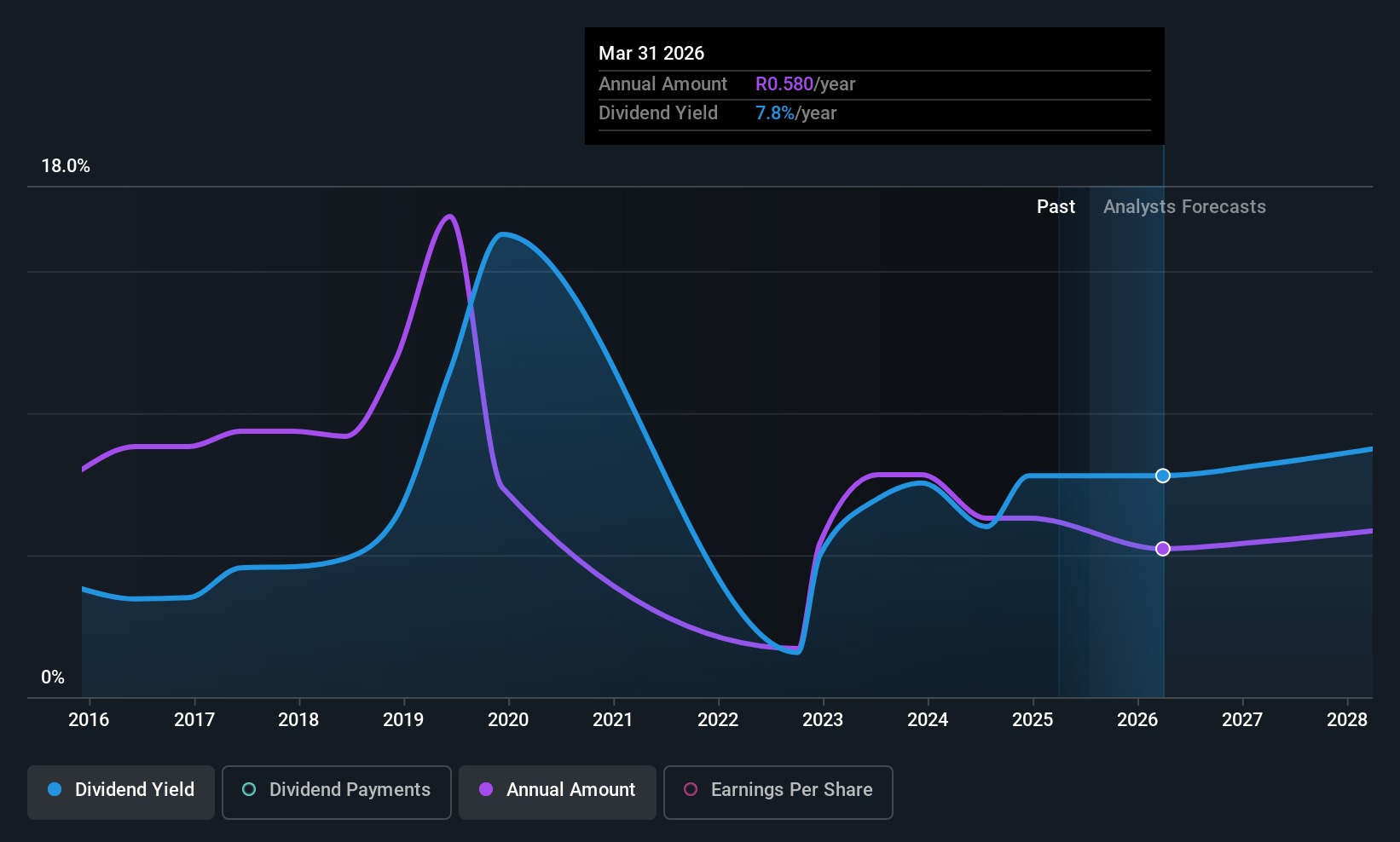Click the R0.580/year annual amount value

coord(805,84)
